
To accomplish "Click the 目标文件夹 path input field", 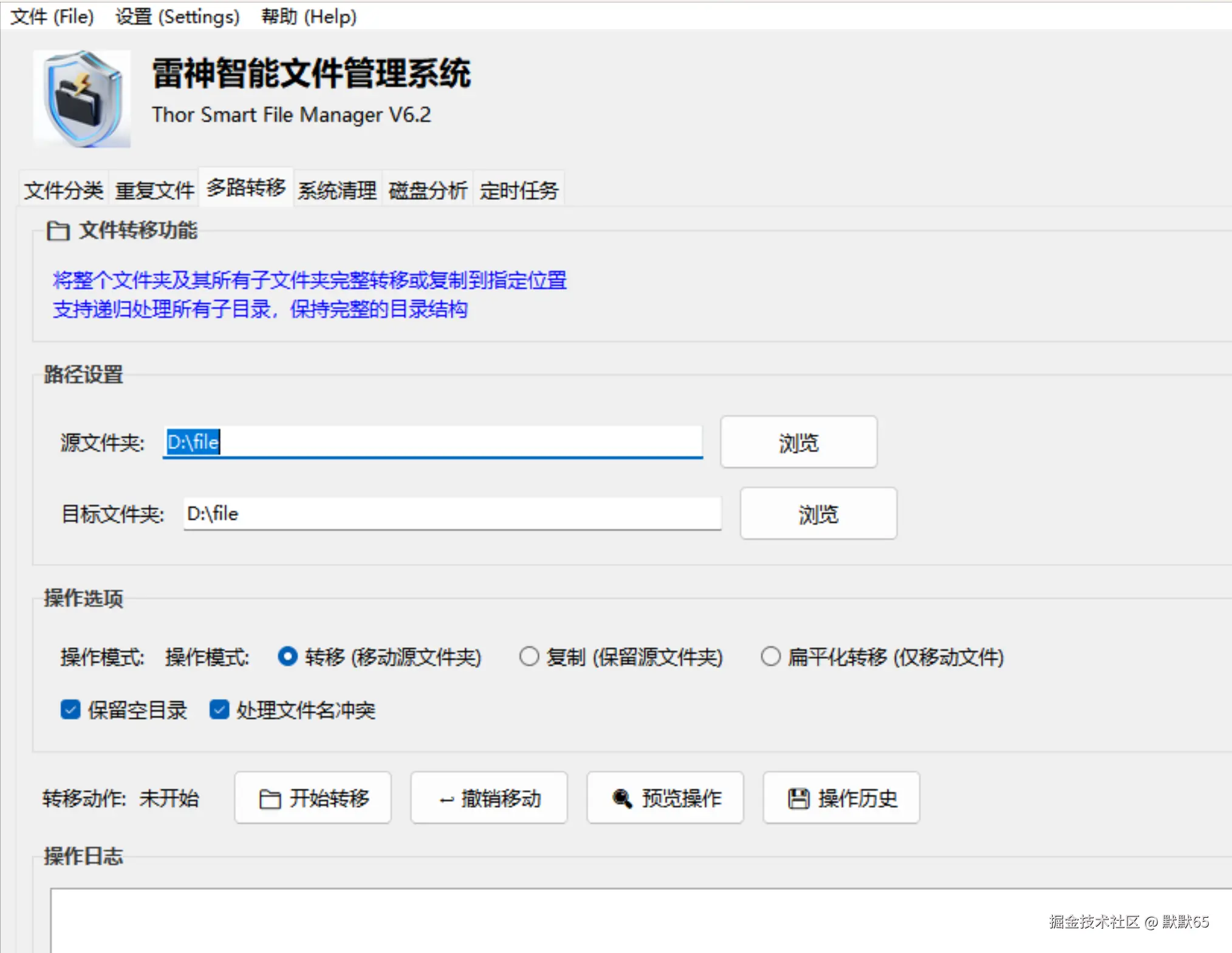I will pos(452,514).
